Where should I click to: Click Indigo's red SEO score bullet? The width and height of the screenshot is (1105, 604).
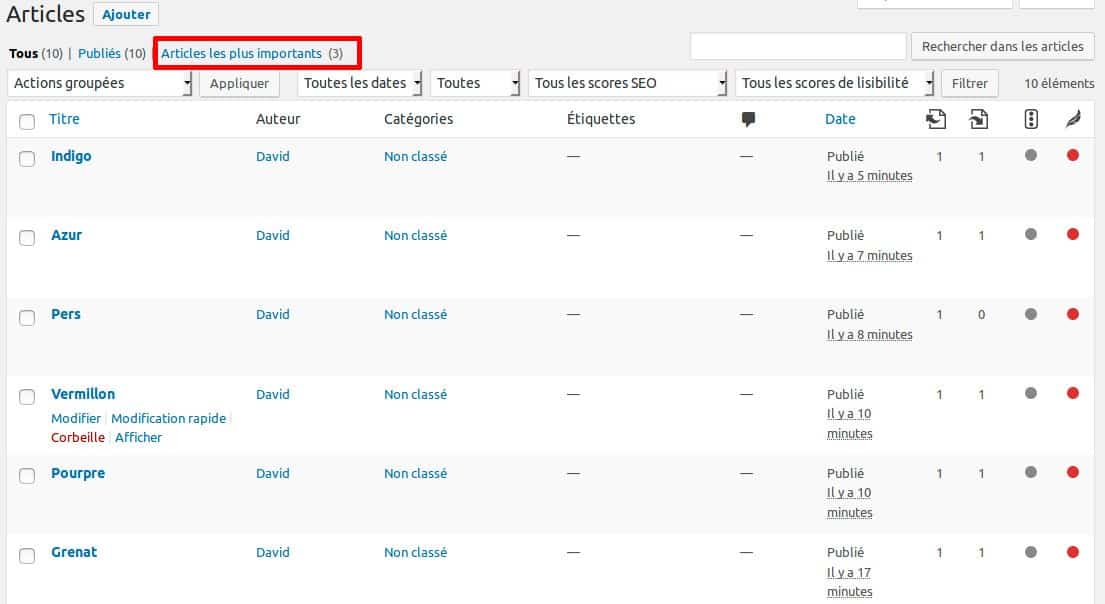[x=1073, y=154]
